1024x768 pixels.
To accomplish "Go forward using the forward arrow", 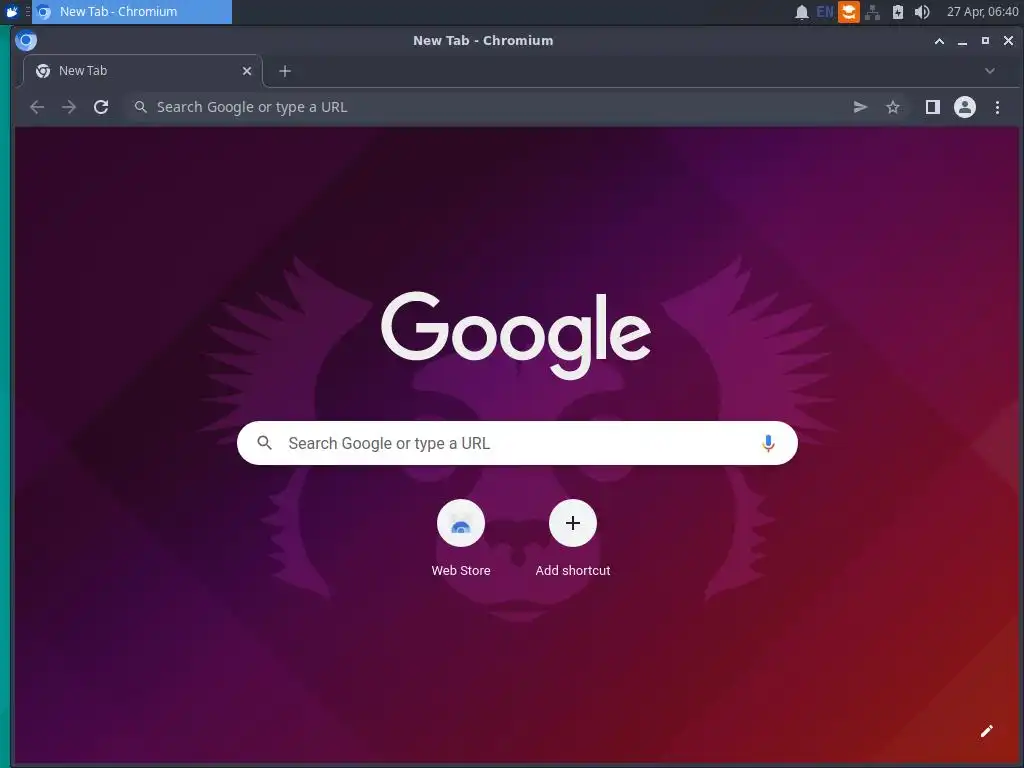I will coord(69,107).
